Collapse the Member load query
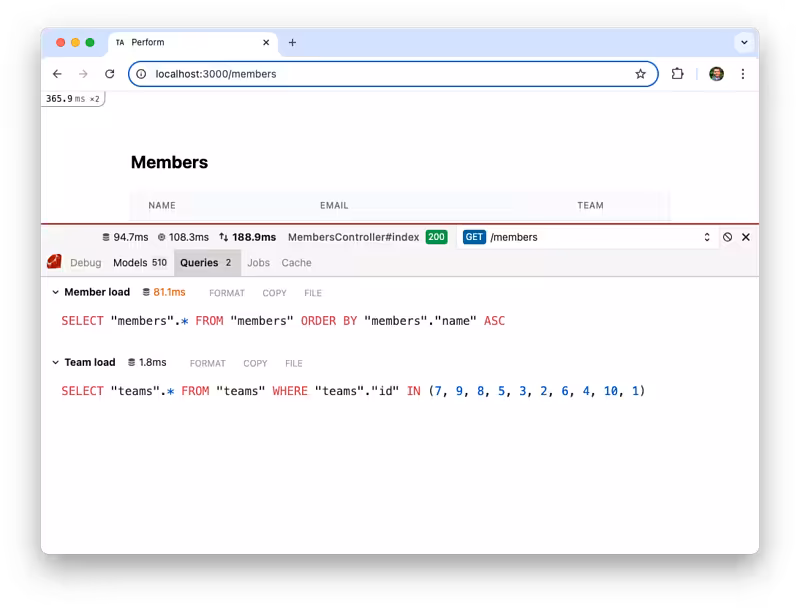This screenshot has width=800, height=608. pos(55,292)
